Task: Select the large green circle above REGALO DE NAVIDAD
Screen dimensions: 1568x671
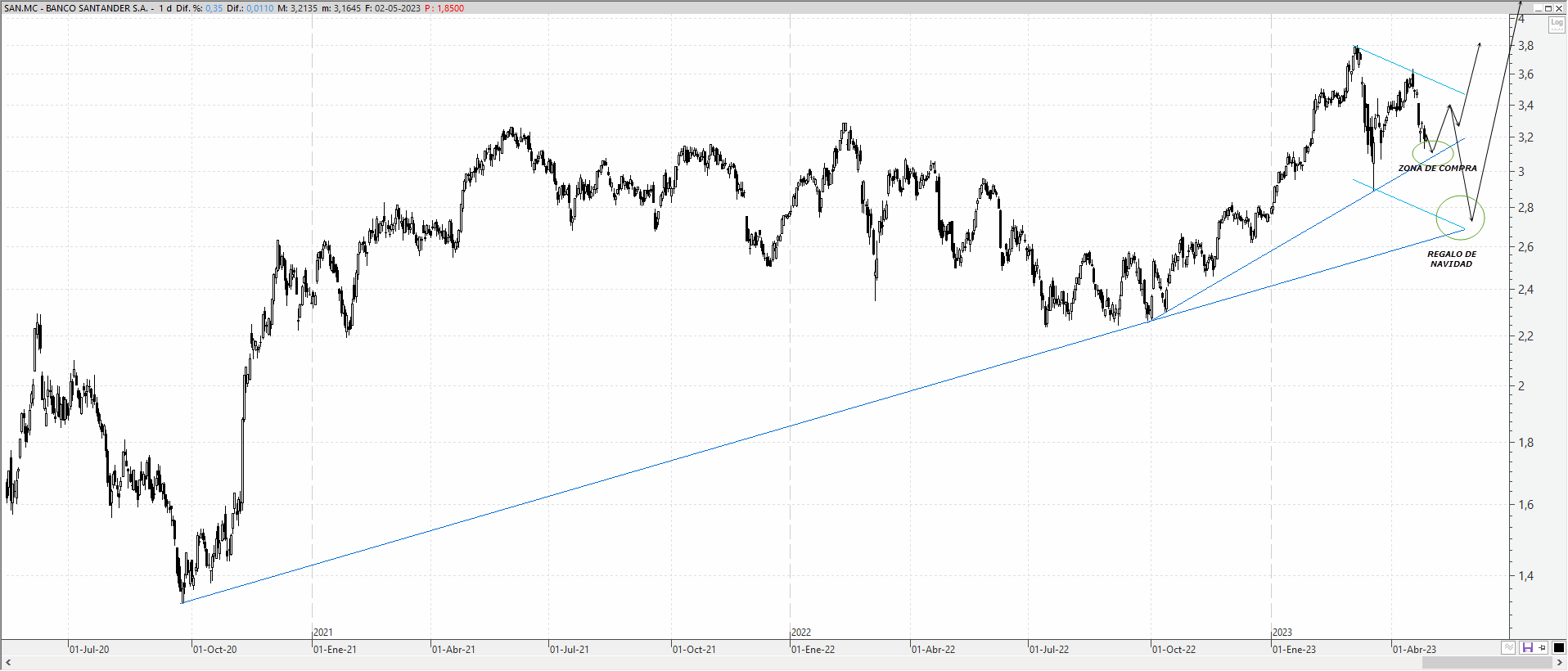Action: pos(1460,218)
